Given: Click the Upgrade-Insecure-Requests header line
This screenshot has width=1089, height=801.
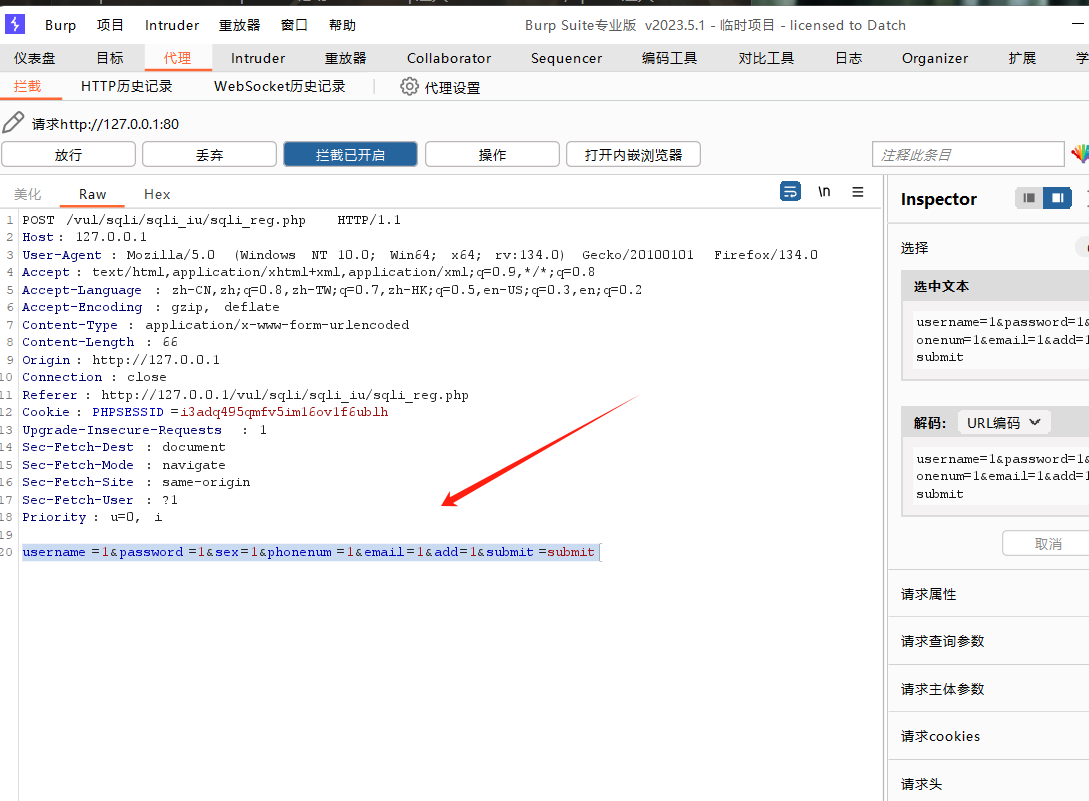Looking at the screenshot, I should tap(144, 429).
